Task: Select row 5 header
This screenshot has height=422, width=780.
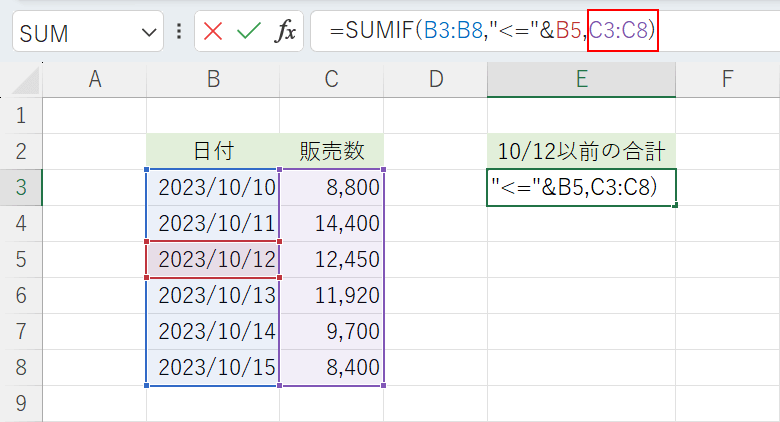Action: click(x=21, y=260)
